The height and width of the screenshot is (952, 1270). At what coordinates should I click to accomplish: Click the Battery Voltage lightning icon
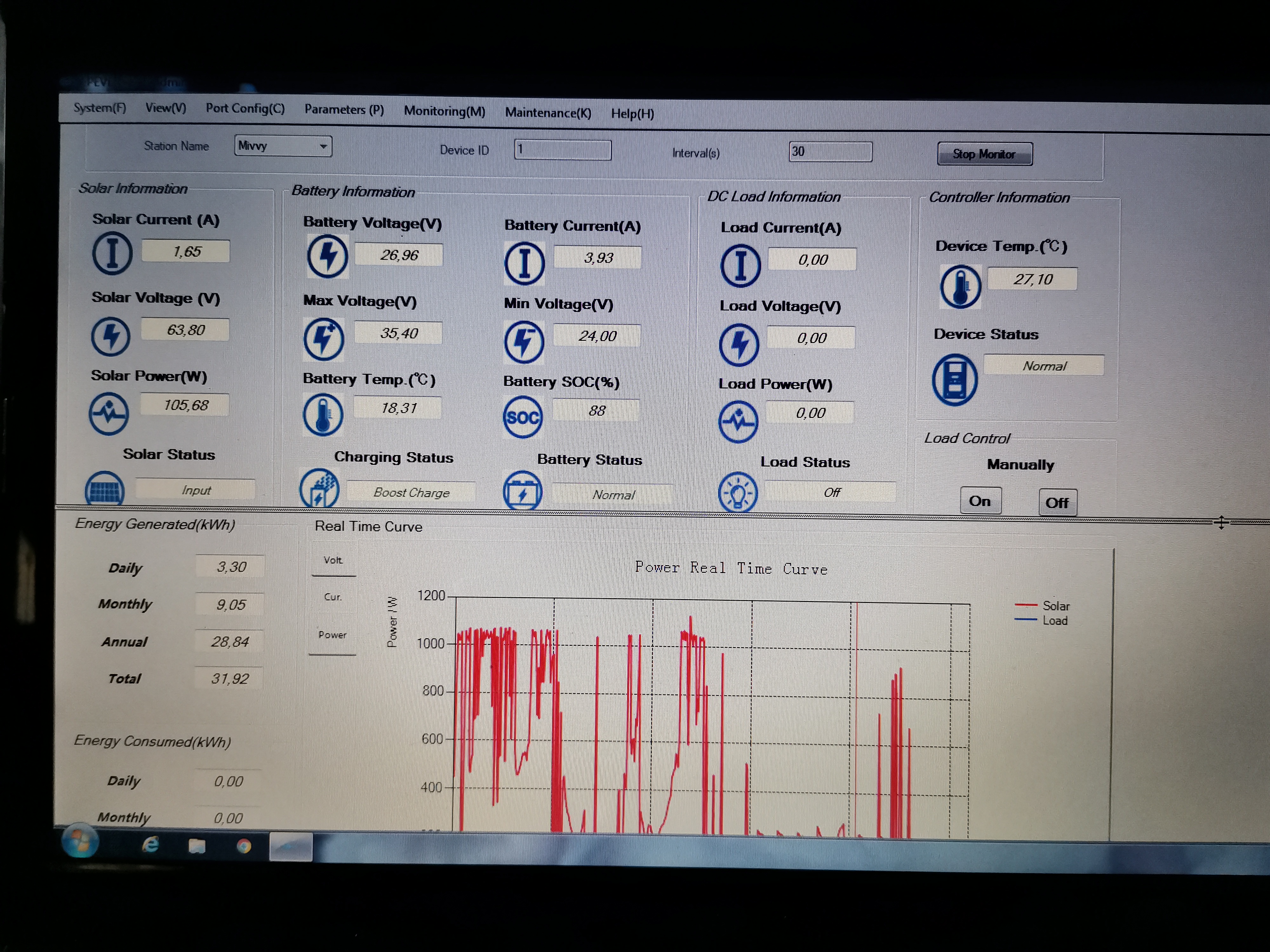point(327,256)
